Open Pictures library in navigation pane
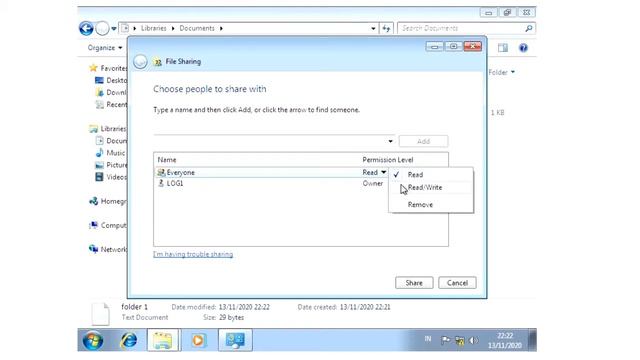The height and width of the screenshot is (360, 640). tap(111, 165)
